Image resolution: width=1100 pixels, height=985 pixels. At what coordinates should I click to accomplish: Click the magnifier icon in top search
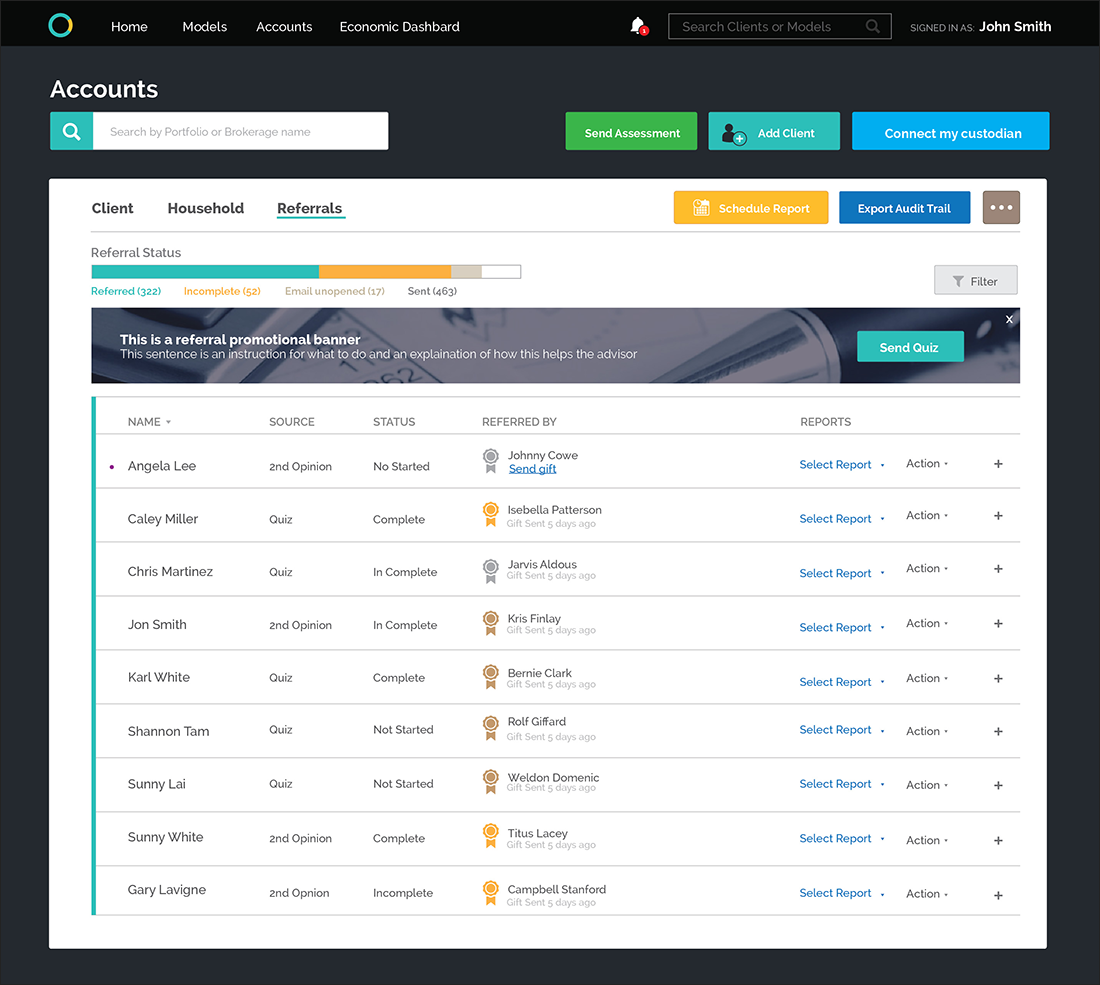(x=873, y=27)
